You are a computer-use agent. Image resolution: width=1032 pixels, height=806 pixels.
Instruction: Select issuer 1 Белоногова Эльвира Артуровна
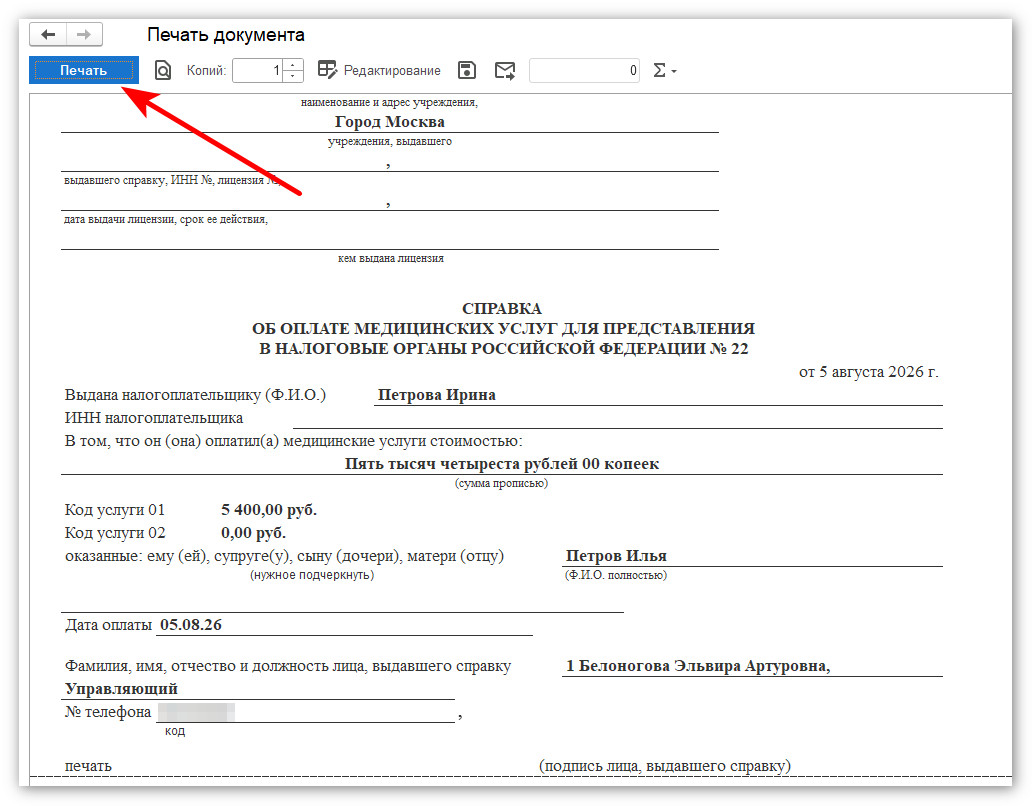pyautogui.click(x=698, y=666)
